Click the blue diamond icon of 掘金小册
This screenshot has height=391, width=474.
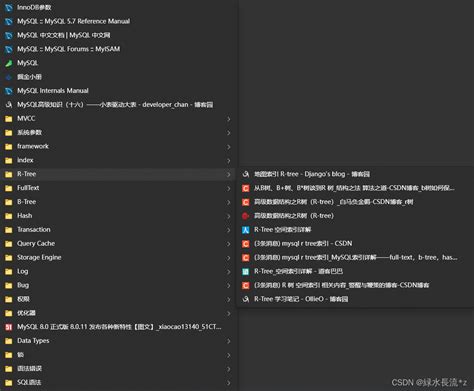9,77
